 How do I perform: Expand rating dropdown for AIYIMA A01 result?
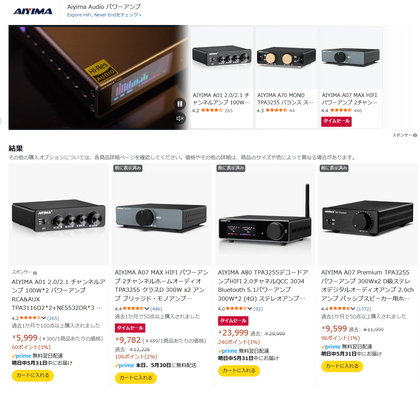click(x=43, y=318)
